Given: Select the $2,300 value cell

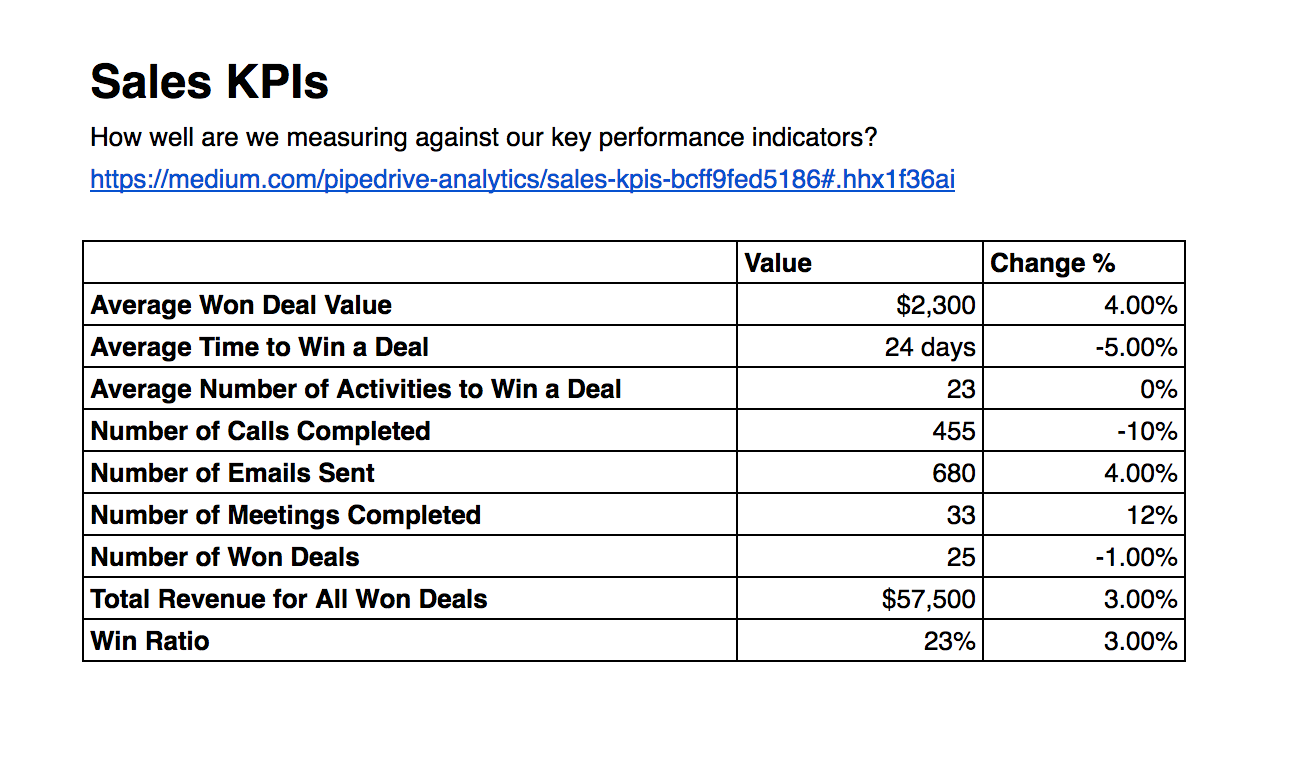Looking at the screenshot, I should (x=860, y=304).
